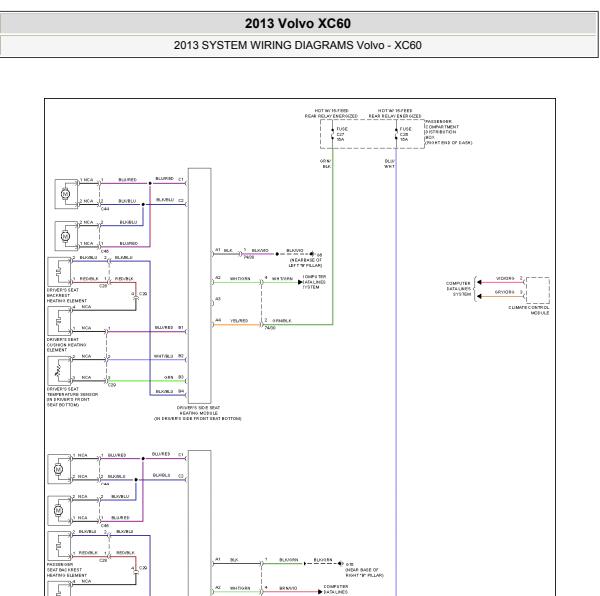Click pin B2 WHT/BLU on driver's heating module
This screenshot has width=600, height=596.
tap(169, 356)
